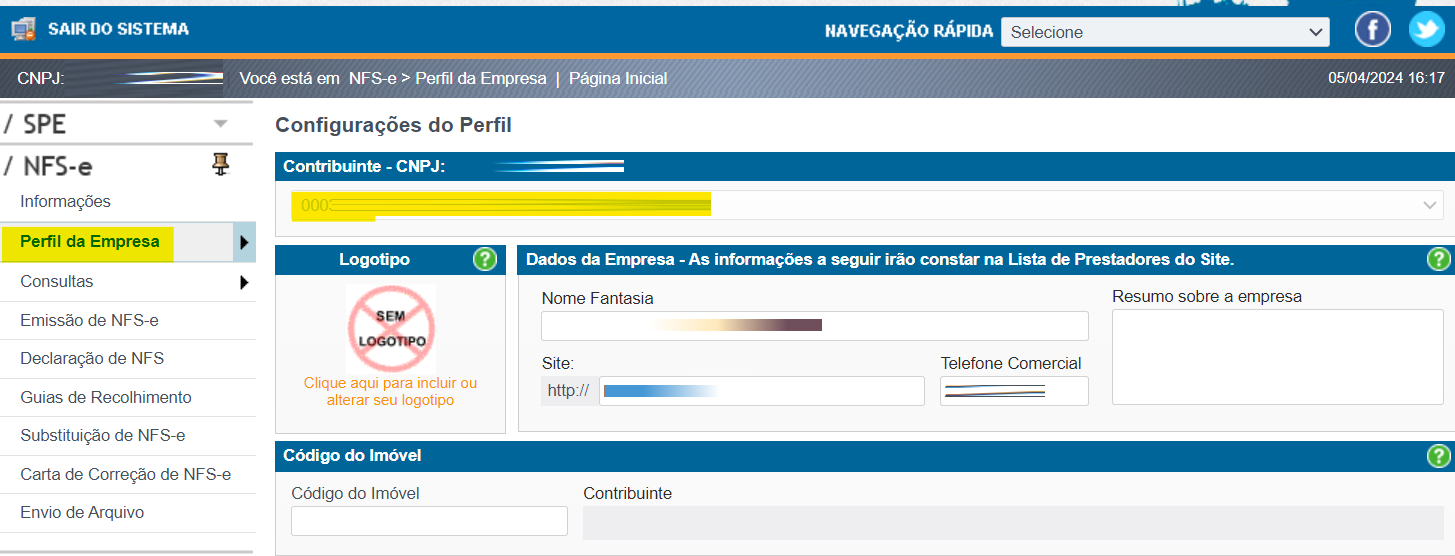Select Perfil da Empresa in the sidebar
The image size is (1455, 556).
point(89,242)
